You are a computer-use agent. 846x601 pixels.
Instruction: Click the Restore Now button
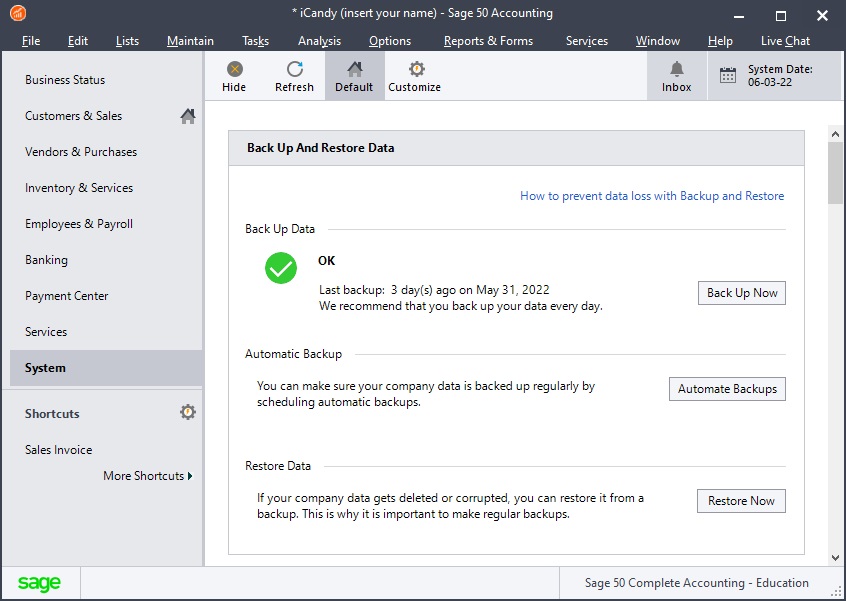tap(741, 501)
